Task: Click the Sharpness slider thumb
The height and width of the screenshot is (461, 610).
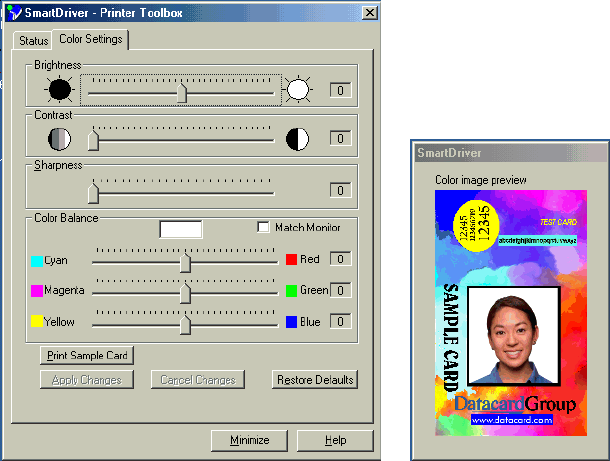Action: (x=93, y=193)
